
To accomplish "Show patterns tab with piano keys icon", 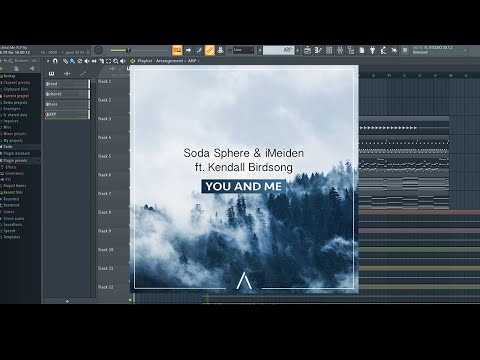I will 51,73.
